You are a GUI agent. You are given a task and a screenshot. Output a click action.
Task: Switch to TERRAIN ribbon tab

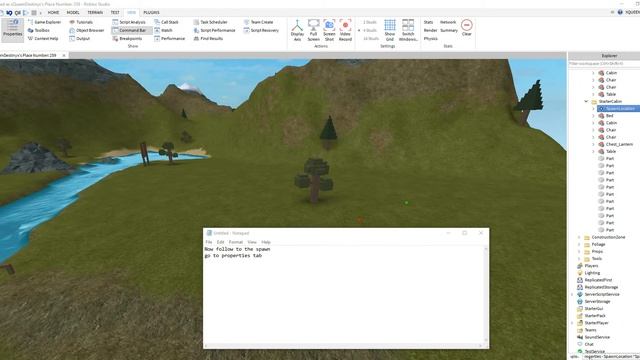[95, 13]
